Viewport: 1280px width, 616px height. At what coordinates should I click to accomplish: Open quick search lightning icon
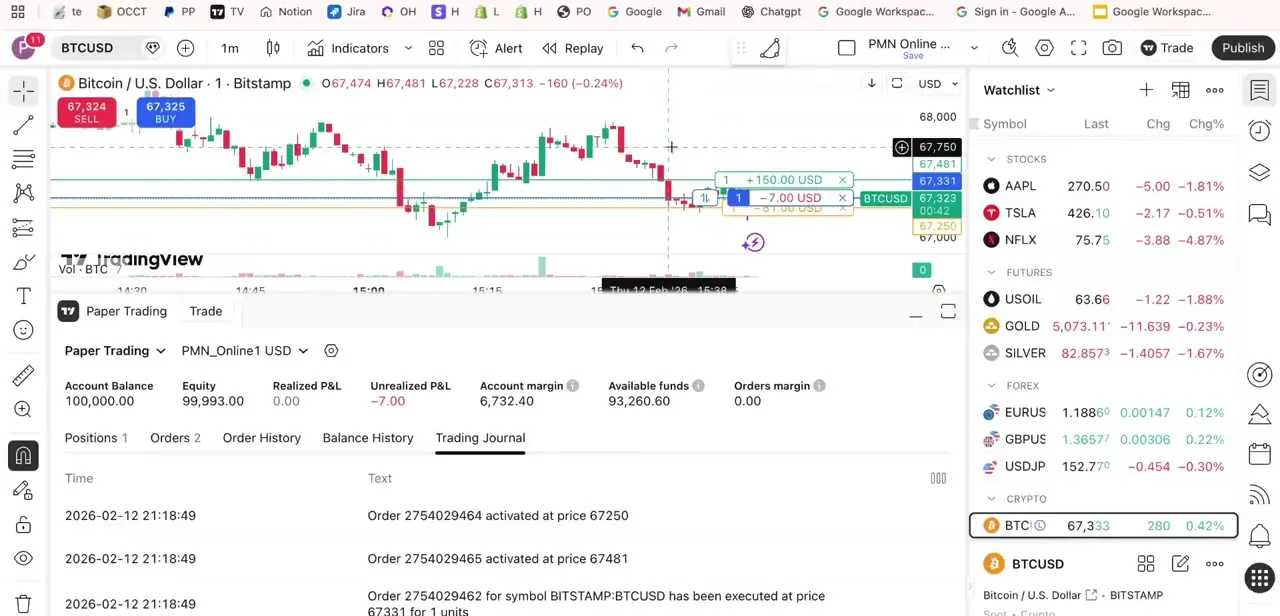click(1010, 48)
